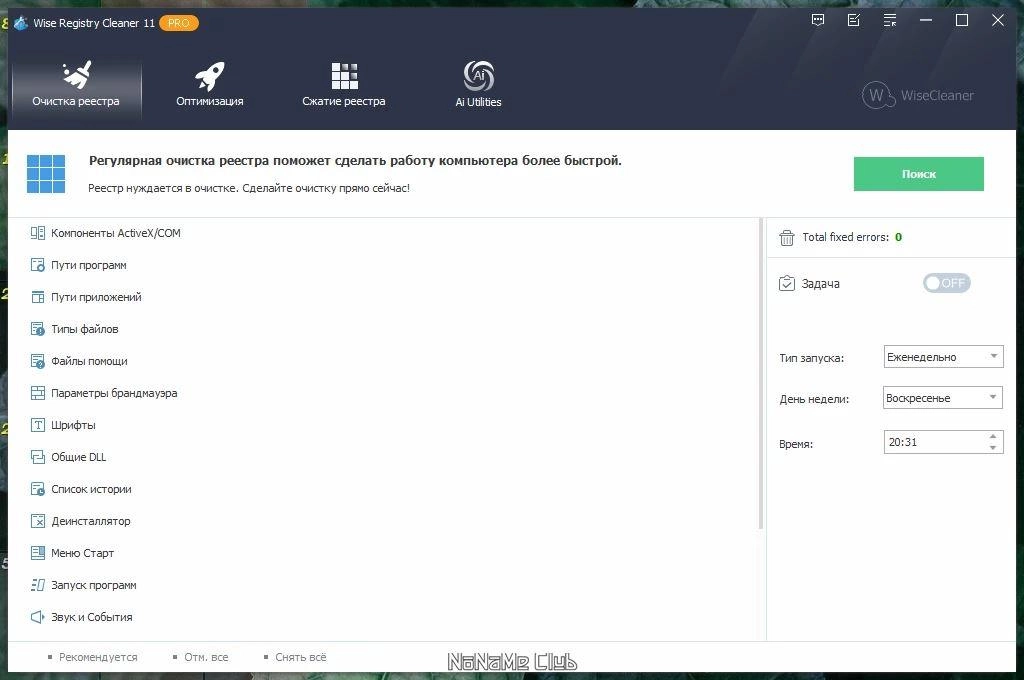This screenshot has height=680, width=1024.
Task: Open the Сжатие реестра tab
Action: click(x=344, y=86)
